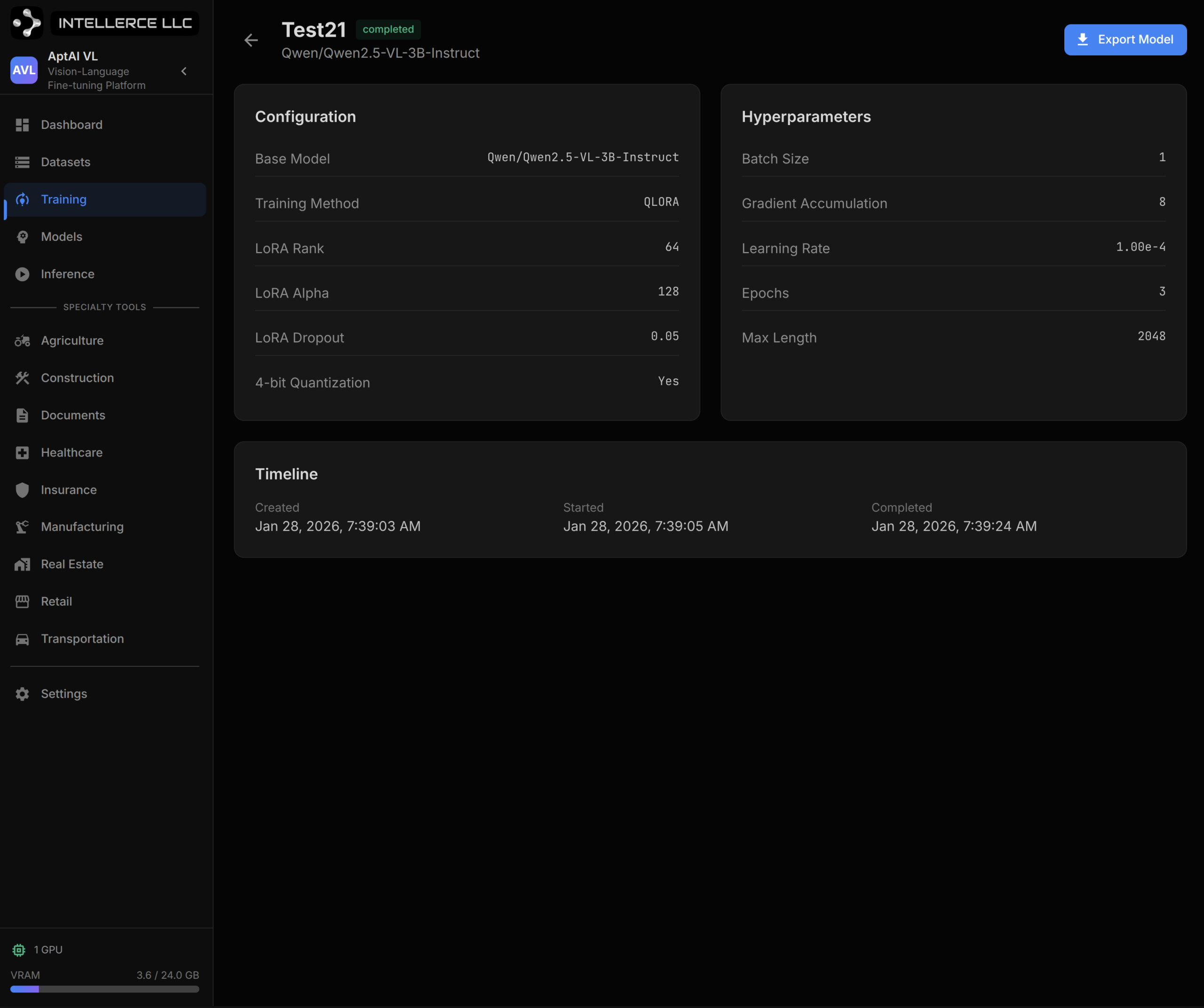1204x1008 pixels.
Task: Click the AVL purple app badge
Action: [24, 70]
